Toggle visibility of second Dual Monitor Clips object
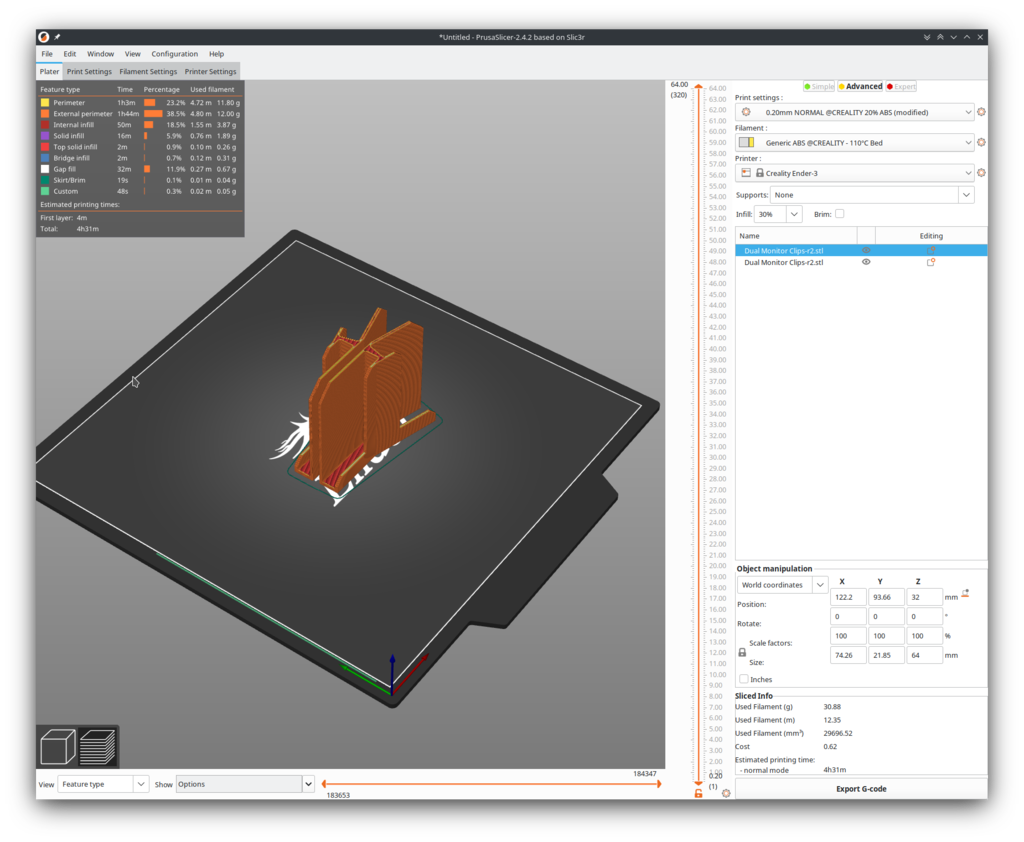The image size is (1024, 842). (866, 262)
